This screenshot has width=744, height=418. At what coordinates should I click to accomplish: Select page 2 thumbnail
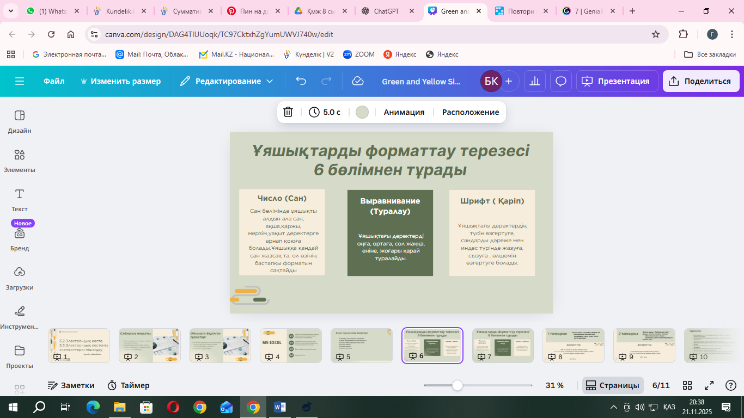click(149, 345)
